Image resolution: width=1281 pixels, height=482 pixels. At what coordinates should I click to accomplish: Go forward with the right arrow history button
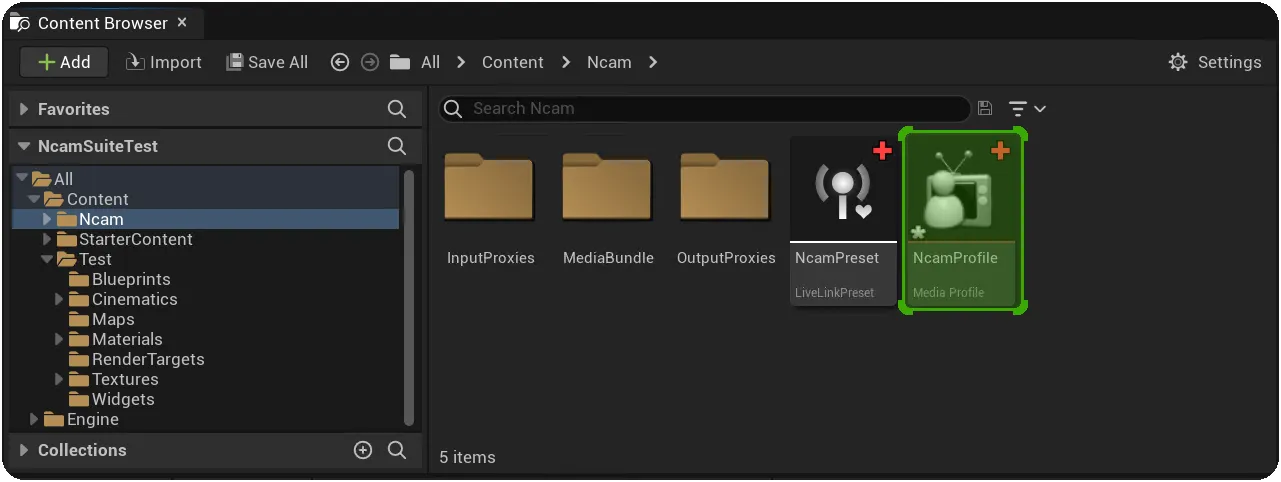(x=370, y=62)
